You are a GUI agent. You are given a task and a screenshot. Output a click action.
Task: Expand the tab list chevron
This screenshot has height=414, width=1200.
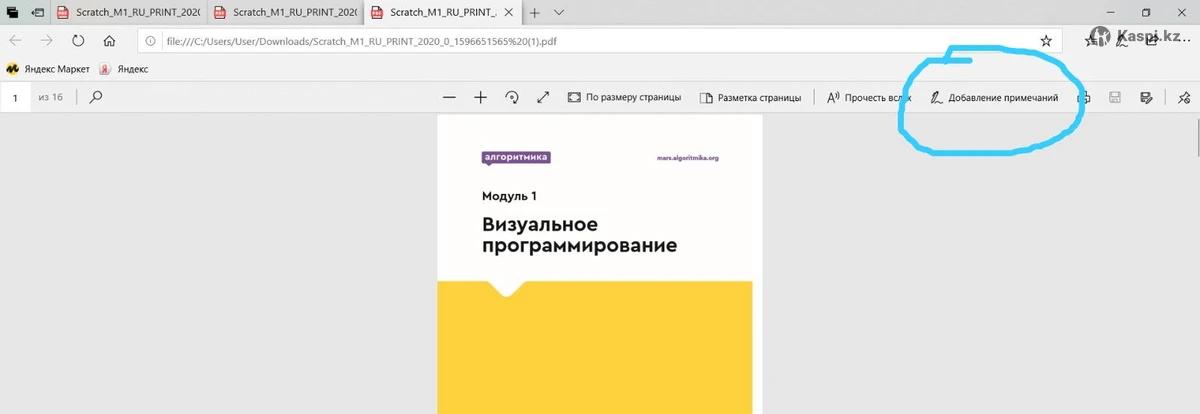(559, 13)
